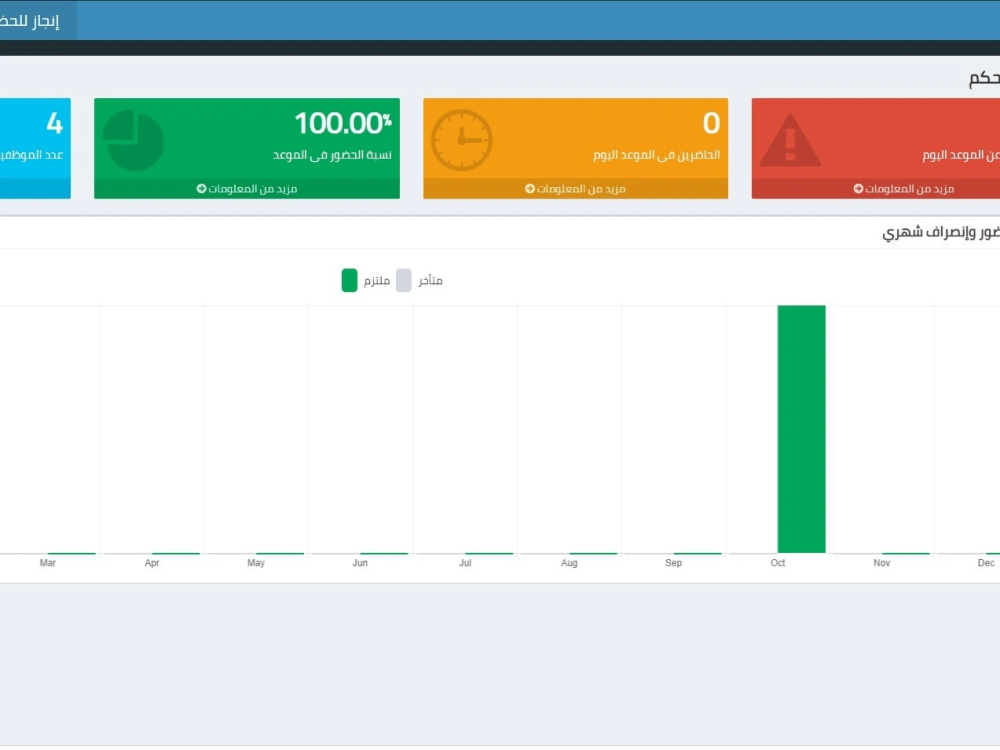The height and width of the screenshot is (750, 1000).
Task: Click arrow icon in green card footer
Action: pyautogui.click(x=202, y=189)
